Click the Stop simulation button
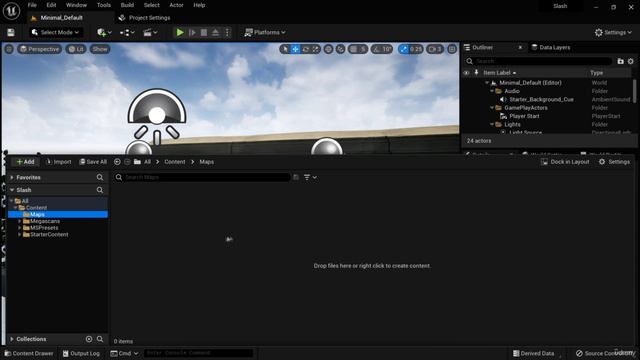This screenshot has width=640, height=360. tap(204, 32)
